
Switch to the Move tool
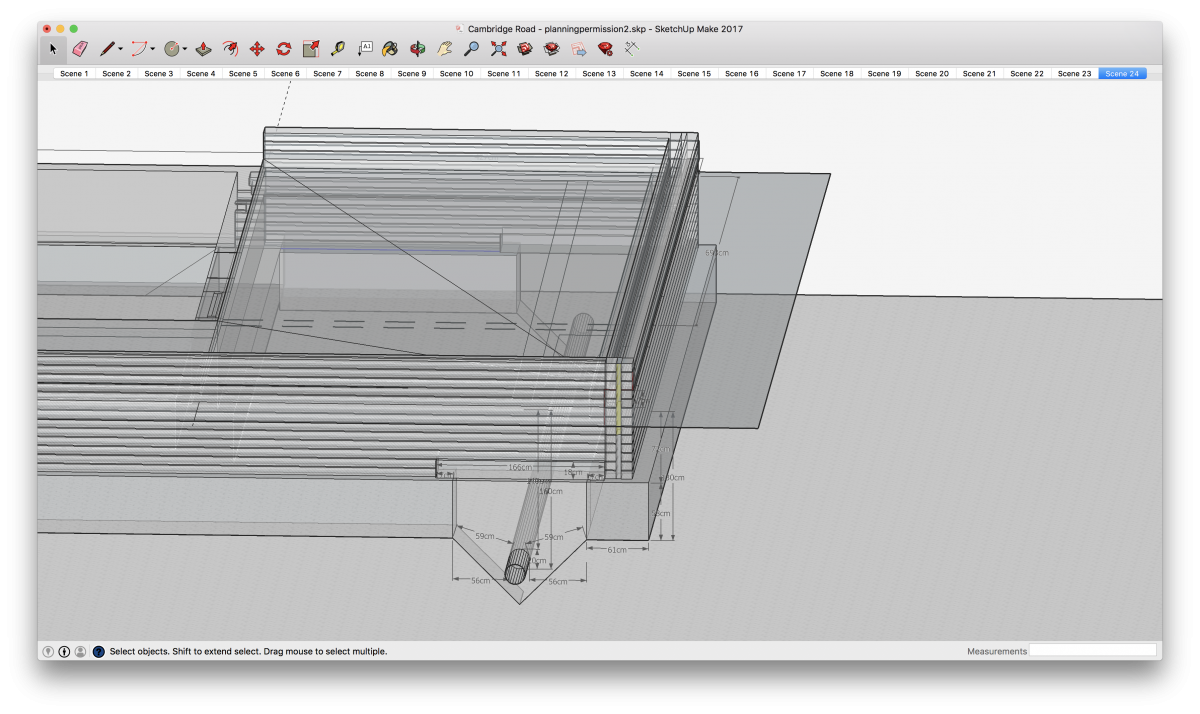point(255,47)
